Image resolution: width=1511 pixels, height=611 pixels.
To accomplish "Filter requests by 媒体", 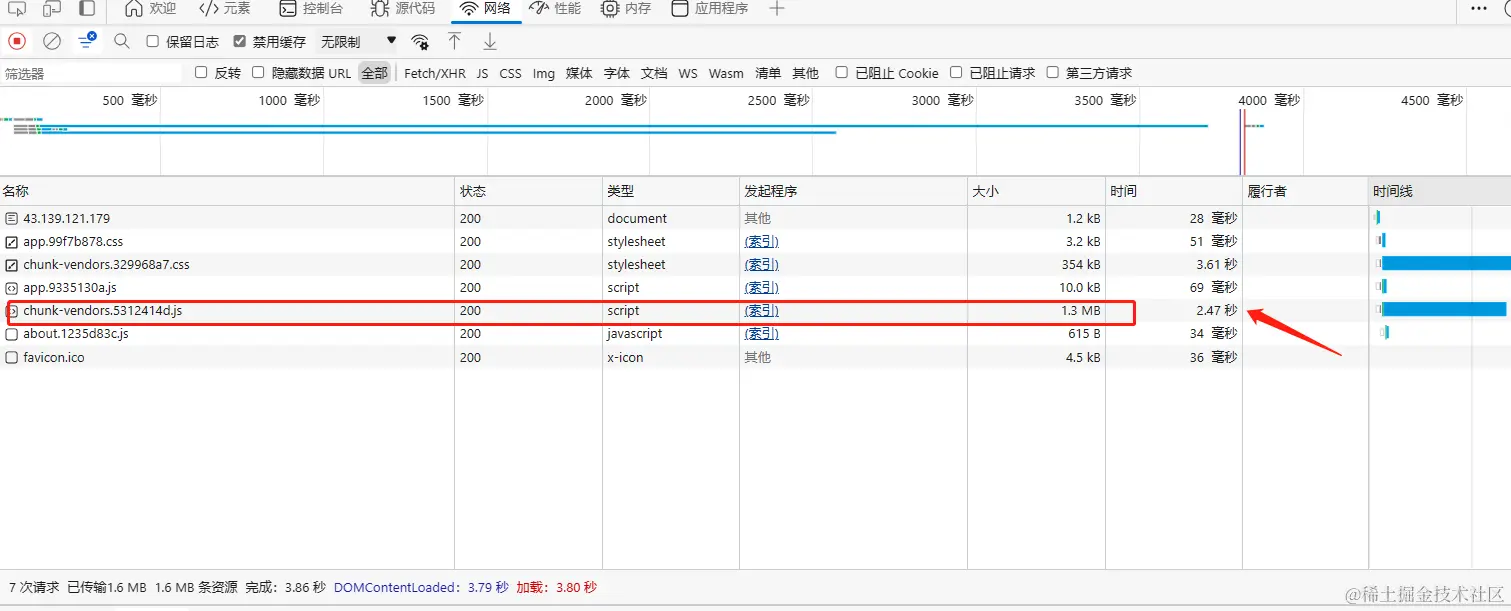I will tap(579, 73).
